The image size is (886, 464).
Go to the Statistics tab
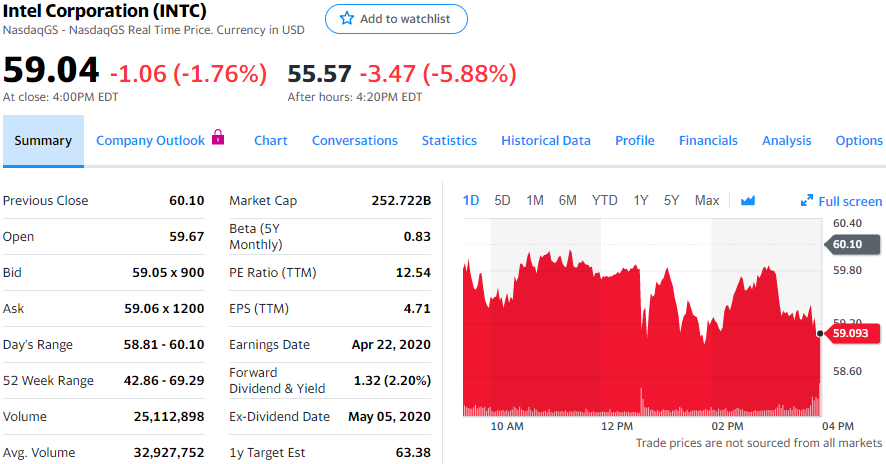[x=449, y=141]
